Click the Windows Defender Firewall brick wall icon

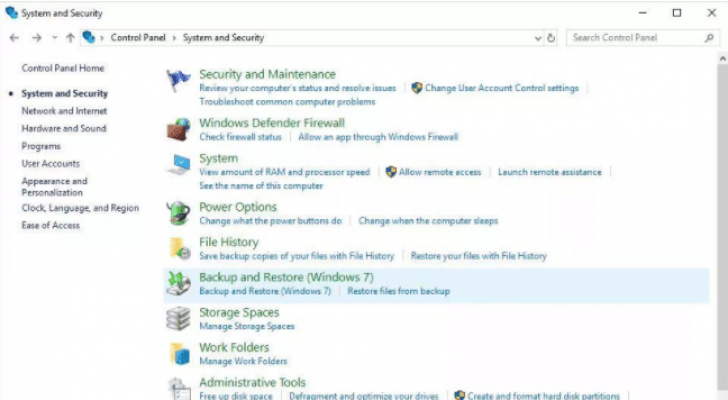point(178,129)
